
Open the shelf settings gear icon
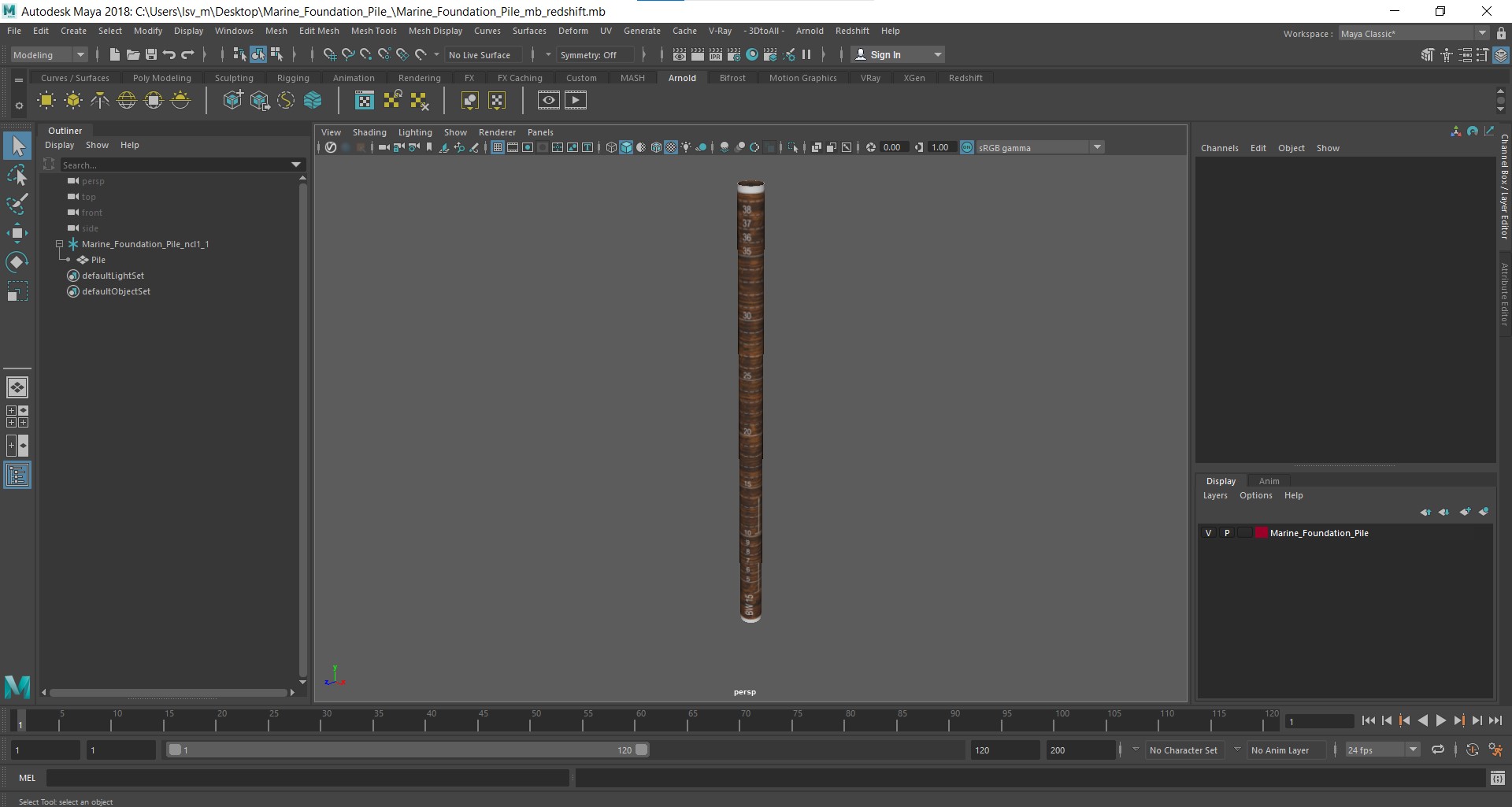point(19,106)
